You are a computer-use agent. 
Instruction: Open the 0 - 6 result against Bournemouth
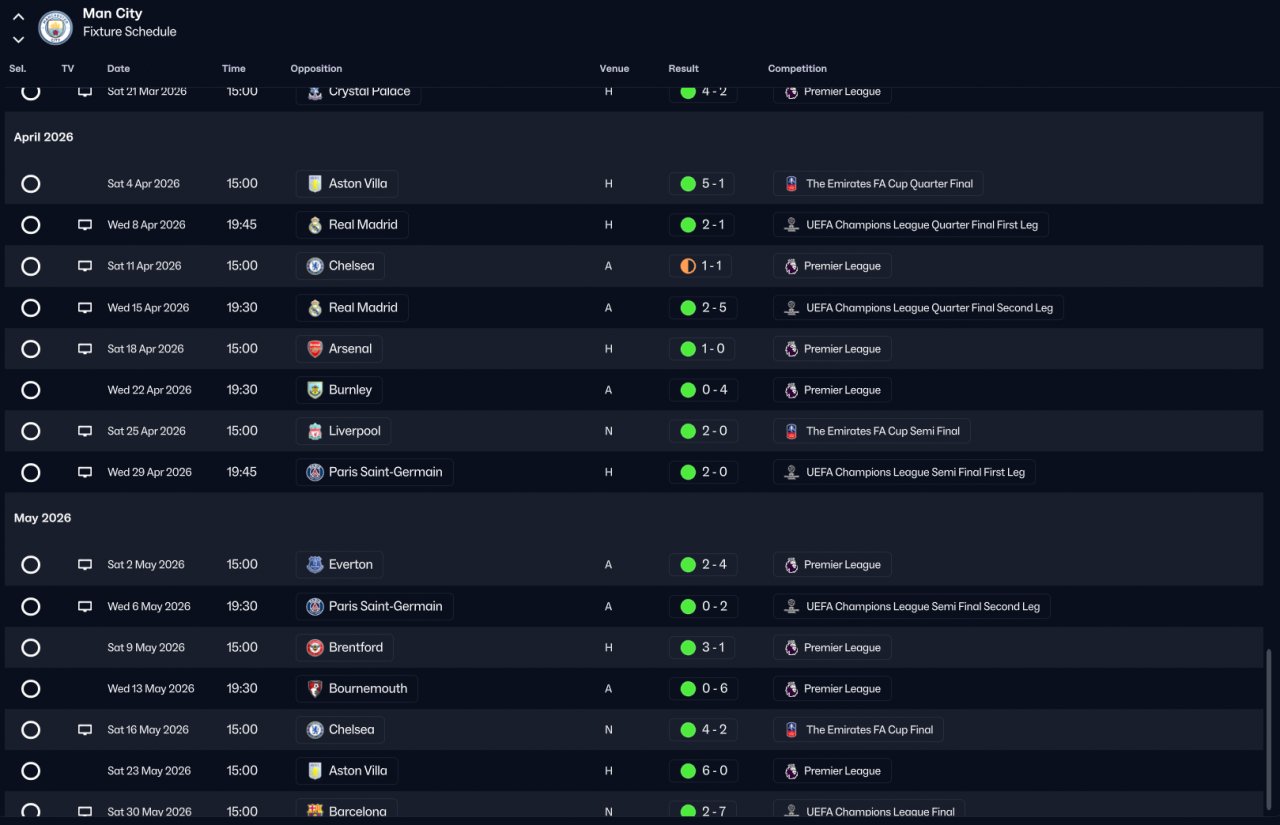703,689
